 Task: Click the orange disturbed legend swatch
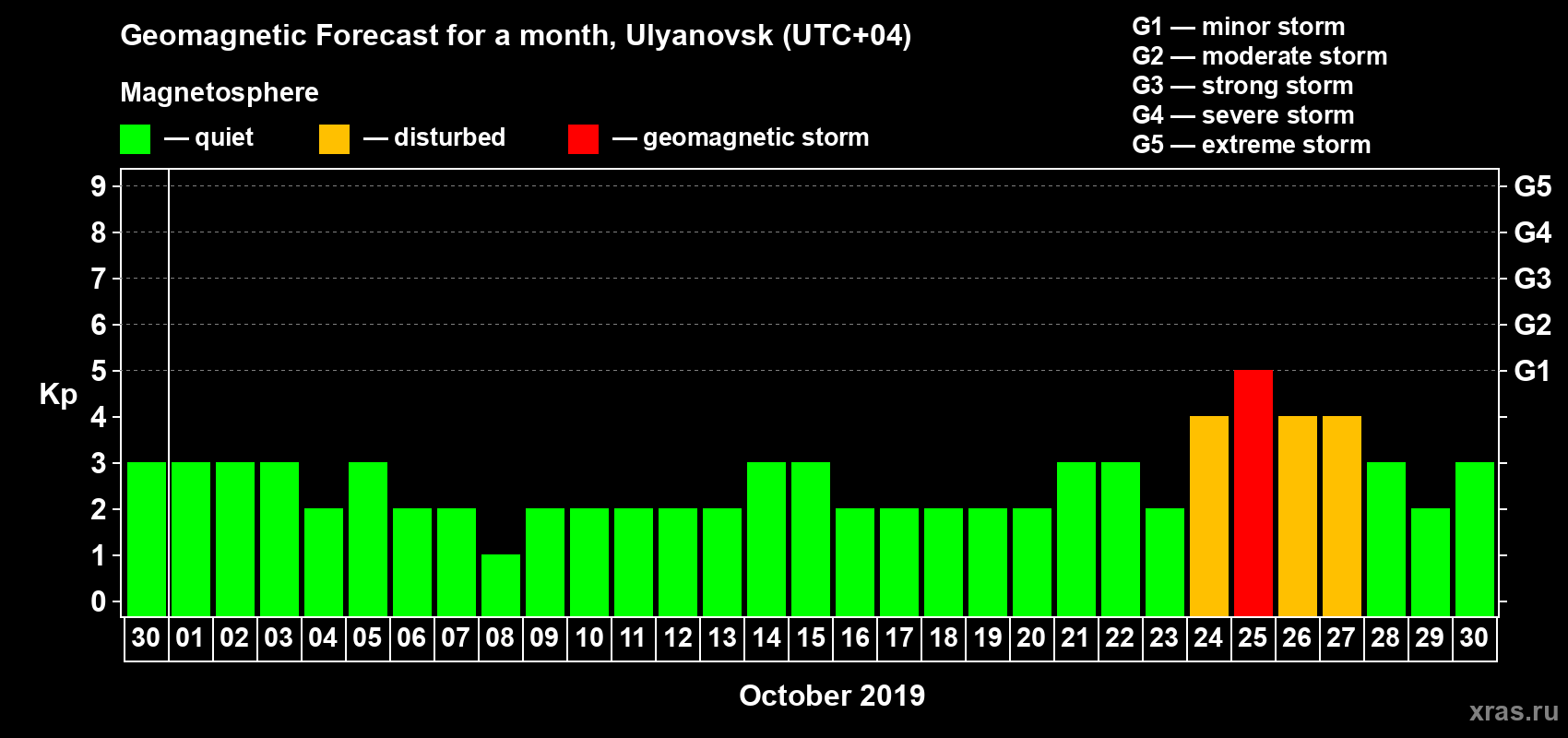pos(335,139)
